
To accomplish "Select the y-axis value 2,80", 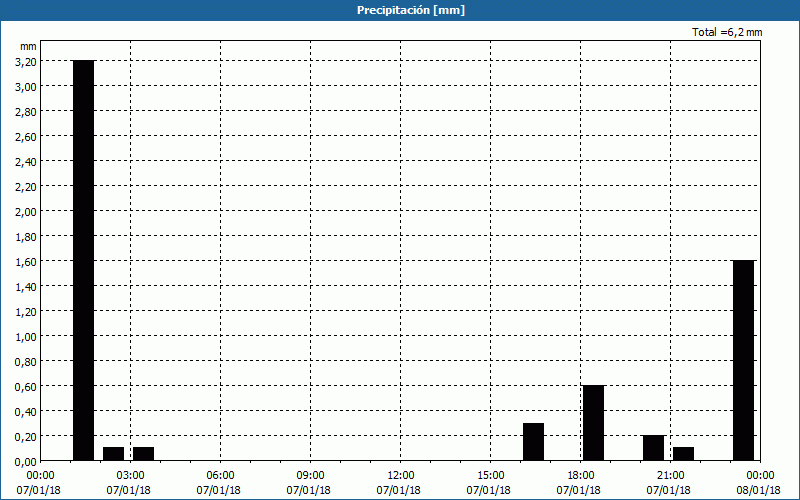I will tap(26, 111).
